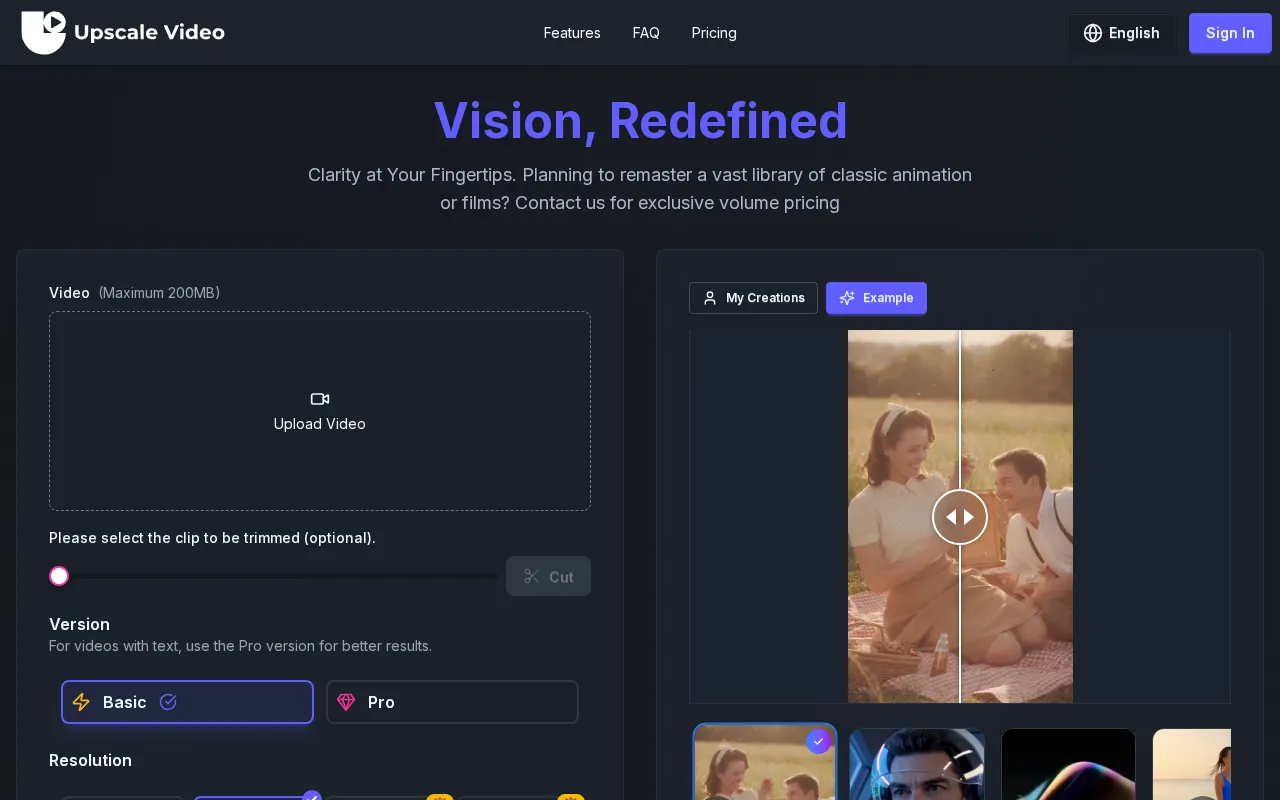Click the "Version" section label
This screenshot has height=800, width=1280.
(79, 624)
